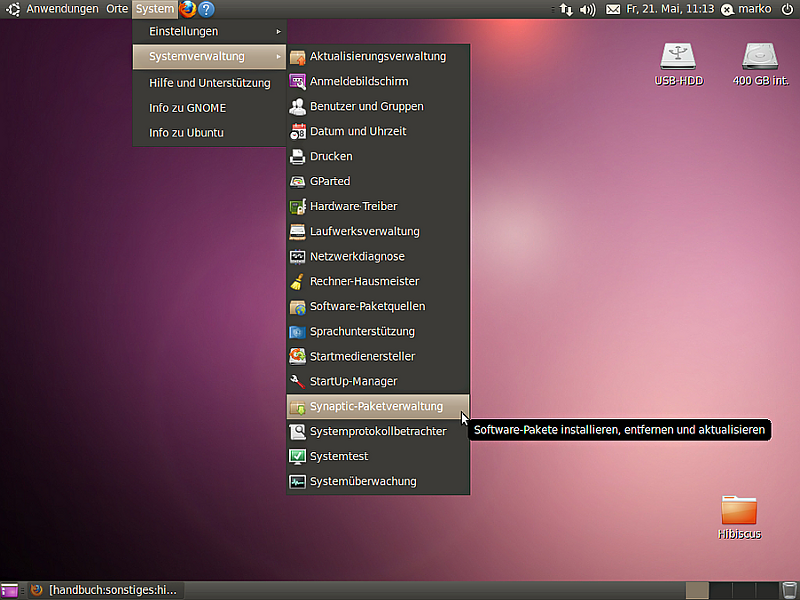The height and width of the screenshot is (600, 800).
Task: Open the mail envelope indicator
Action: pos(613,9)
